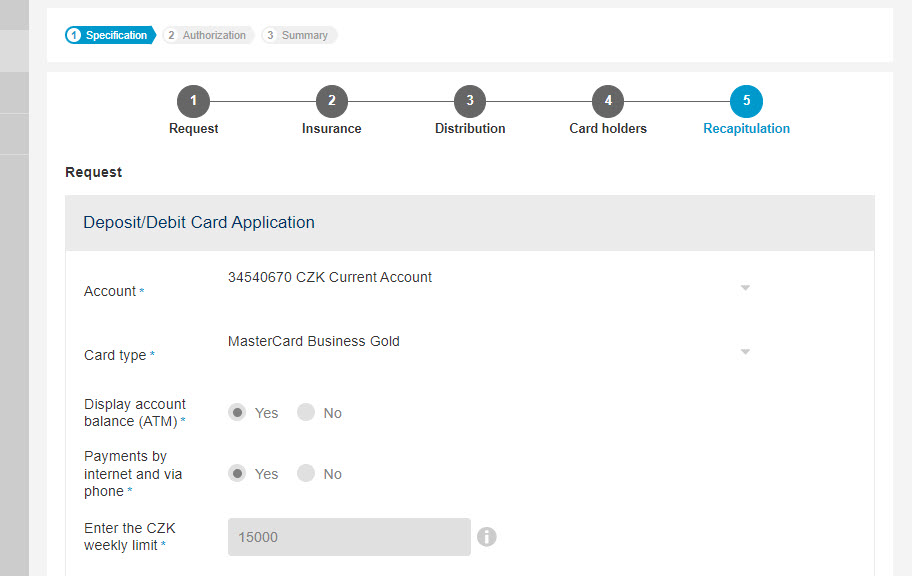Go to step 1 Request circle

coord(193,101)
